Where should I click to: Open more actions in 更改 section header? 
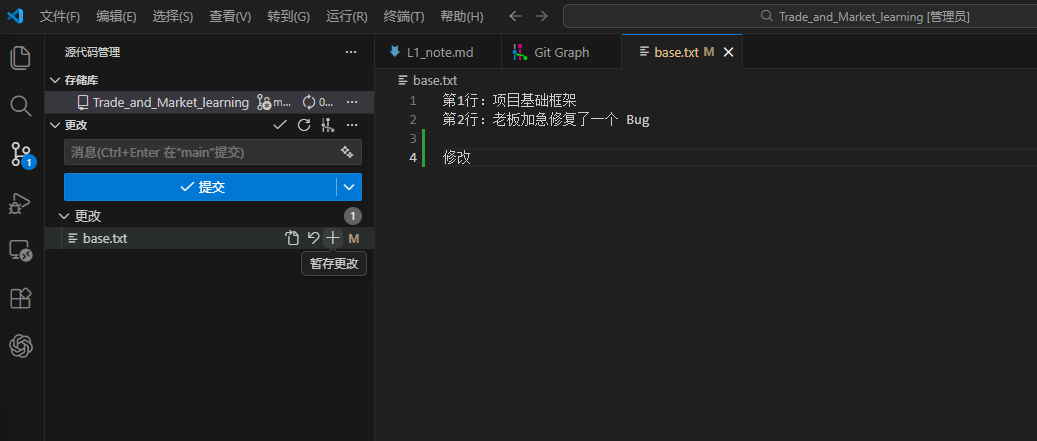pyautogui.click(x=352, y=125)
